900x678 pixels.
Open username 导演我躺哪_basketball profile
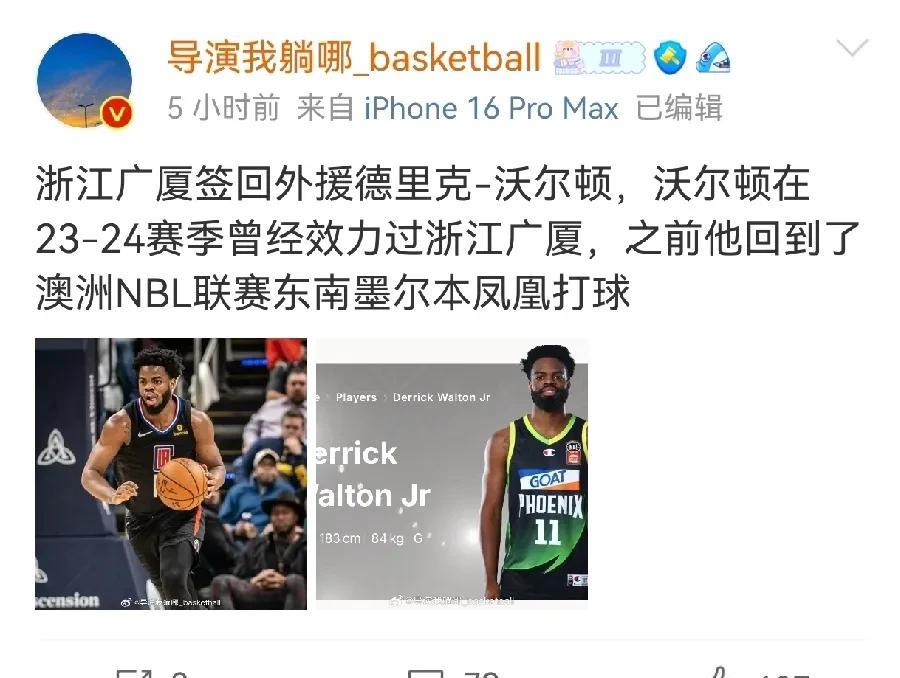pyautogui.click(x=354, y=58)
